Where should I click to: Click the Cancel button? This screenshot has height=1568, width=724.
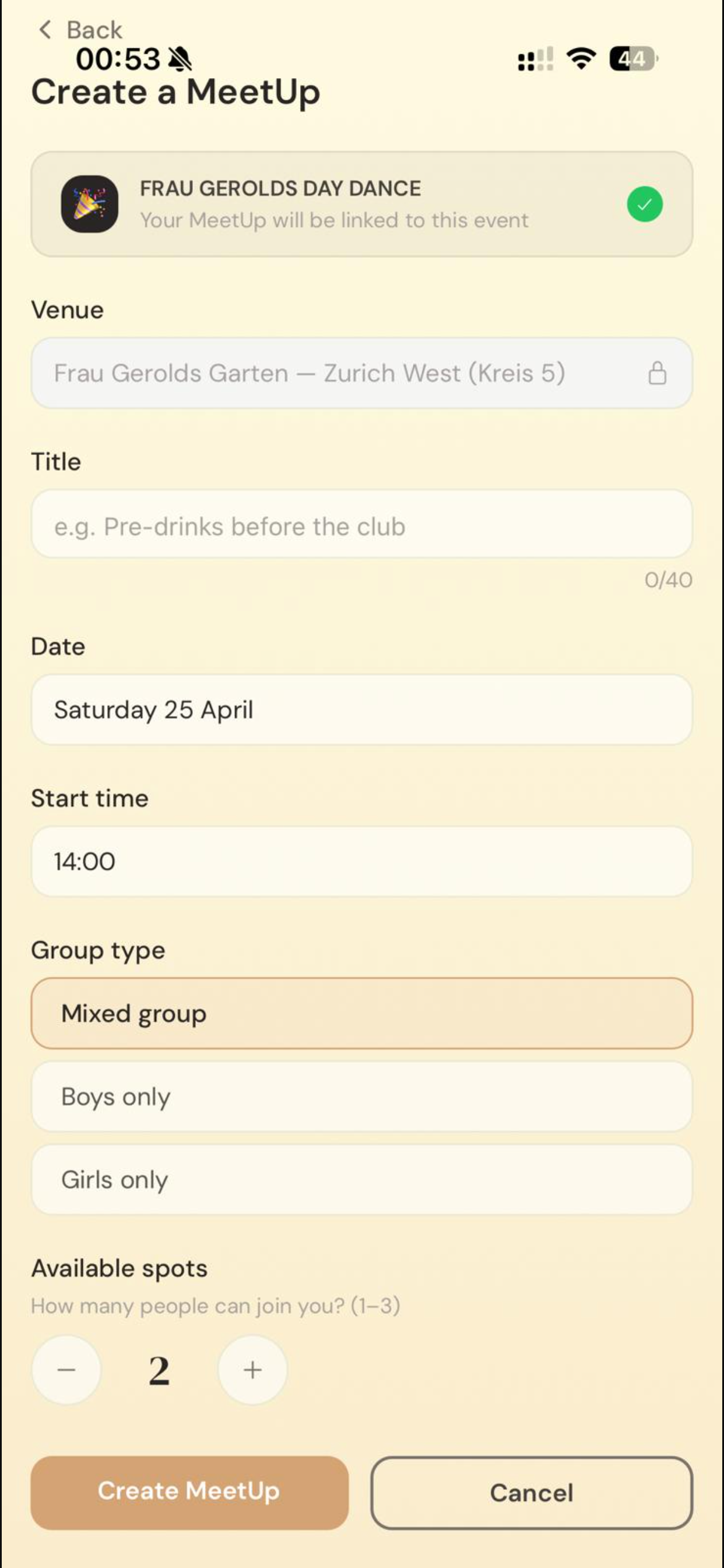(531, 1492)
